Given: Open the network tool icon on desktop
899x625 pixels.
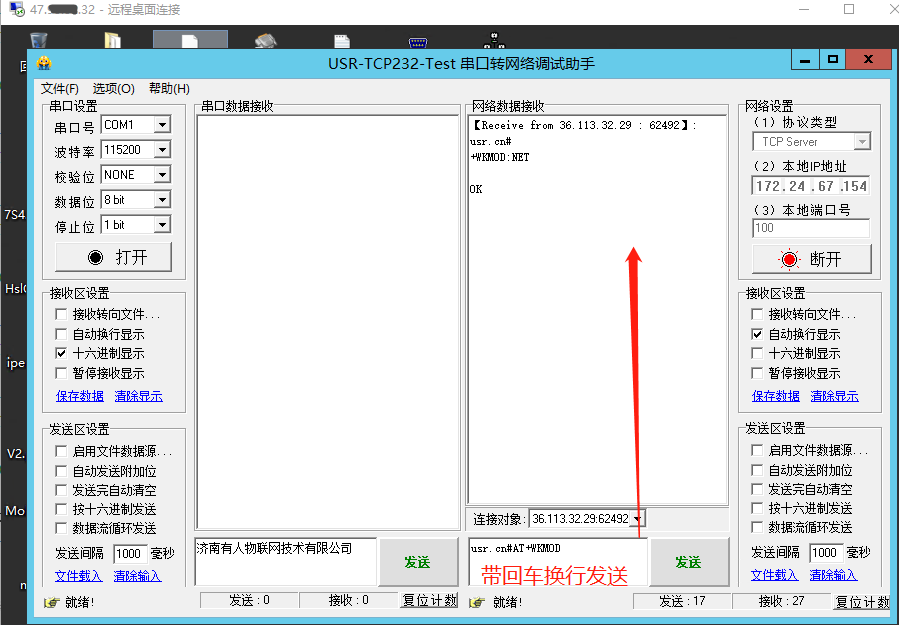Looking at the screenshot, I should (494, 40).
